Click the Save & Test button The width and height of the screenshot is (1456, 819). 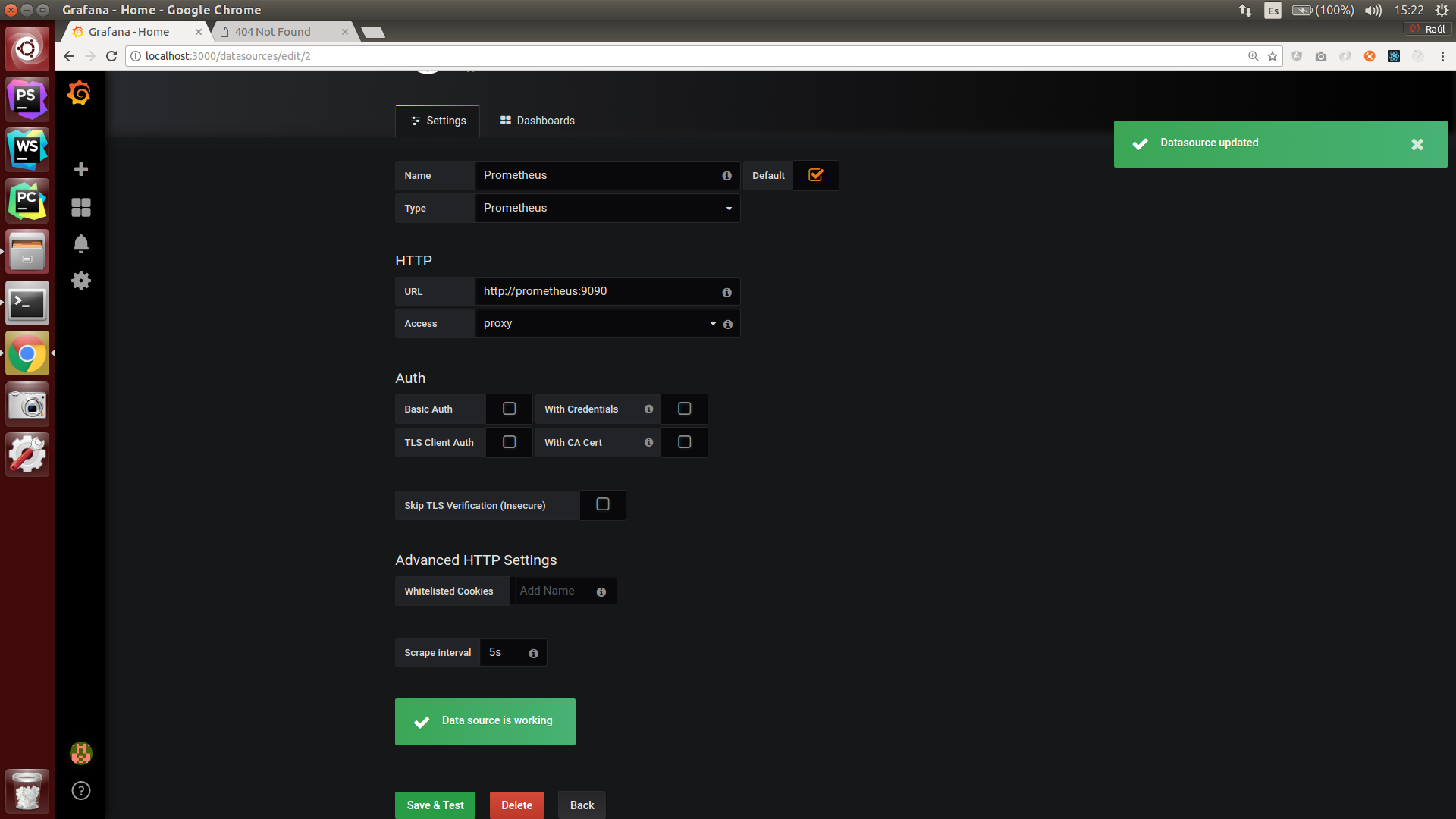tap(435, 805)
